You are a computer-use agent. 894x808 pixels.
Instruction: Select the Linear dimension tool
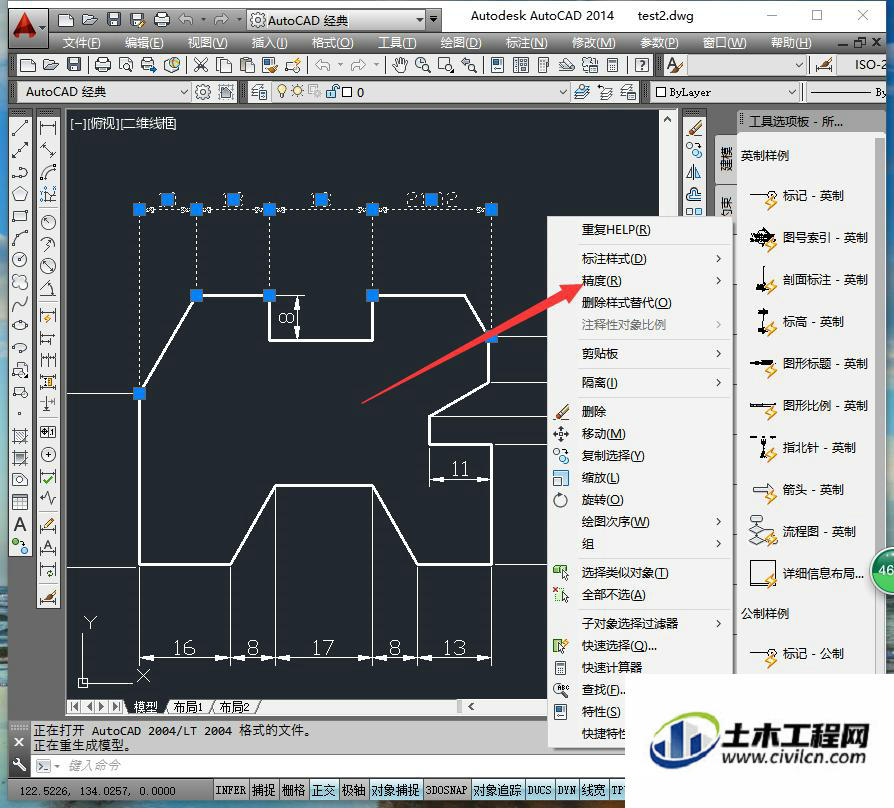[48, 129]
